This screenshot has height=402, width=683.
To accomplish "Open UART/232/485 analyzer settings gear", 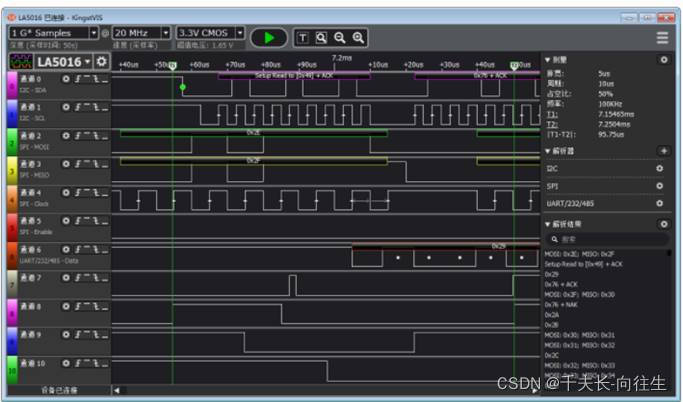I will click(x=660, y=203).
